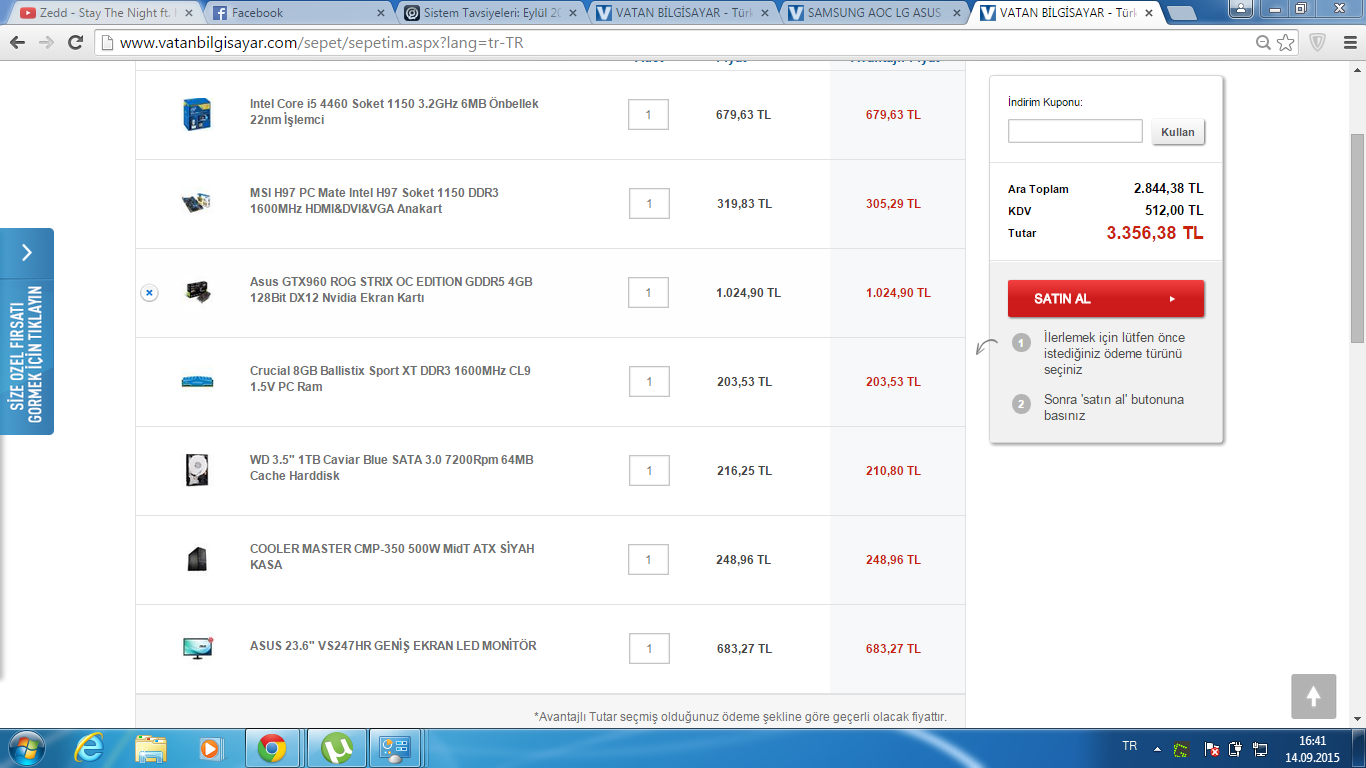Viewport: 1366px width, 768px height.
Task: Open Windows Explorer from the taskbar
Action: coord(151,748)
